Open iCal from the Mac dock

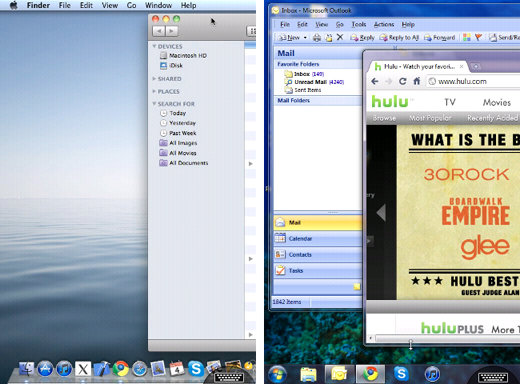(177, 369)
